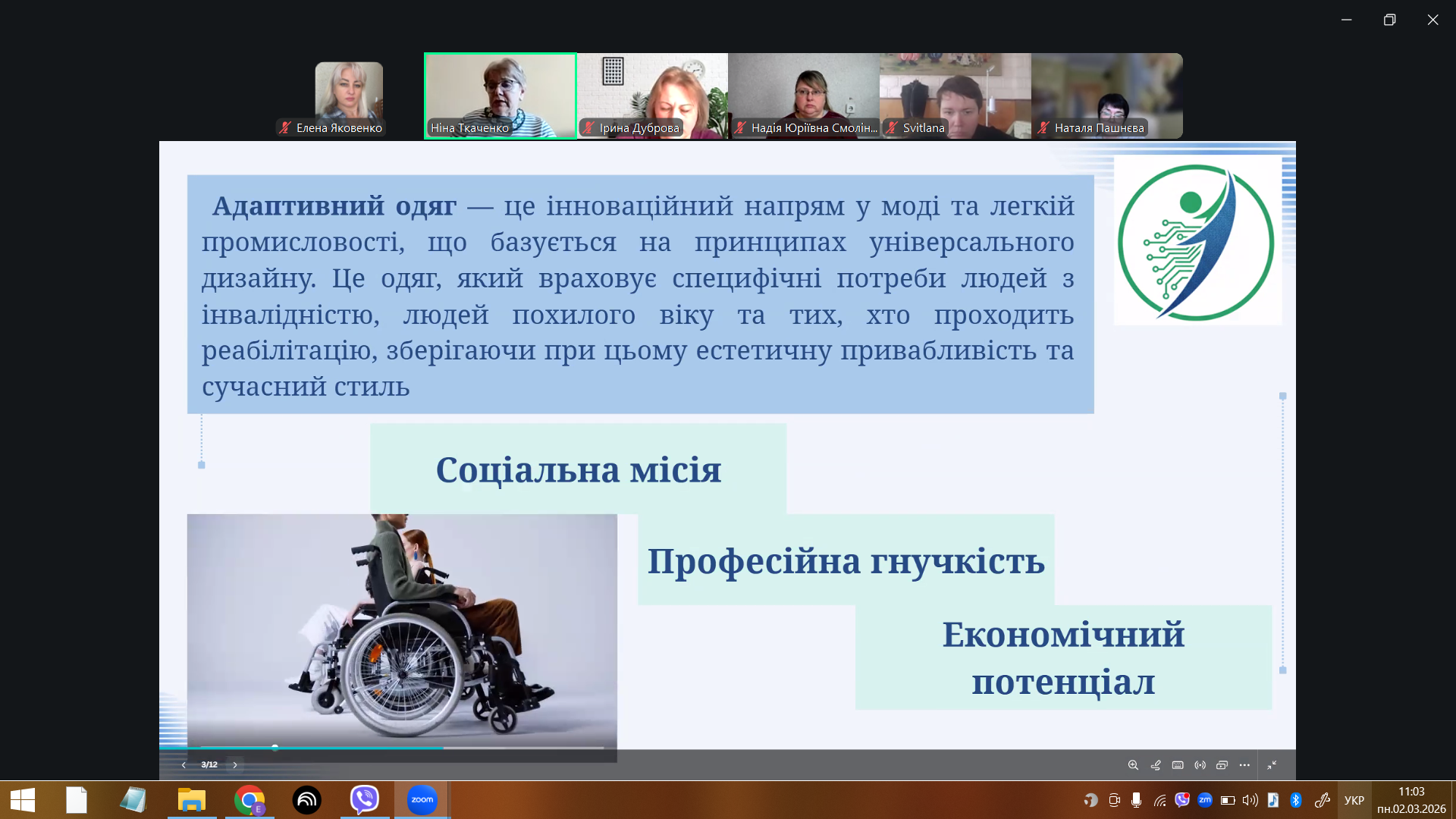The height and width of the screenshot is (819, 1456).
Task: Toggle Bluetooth icon in system tray
Action: [x=1296, y=800]
